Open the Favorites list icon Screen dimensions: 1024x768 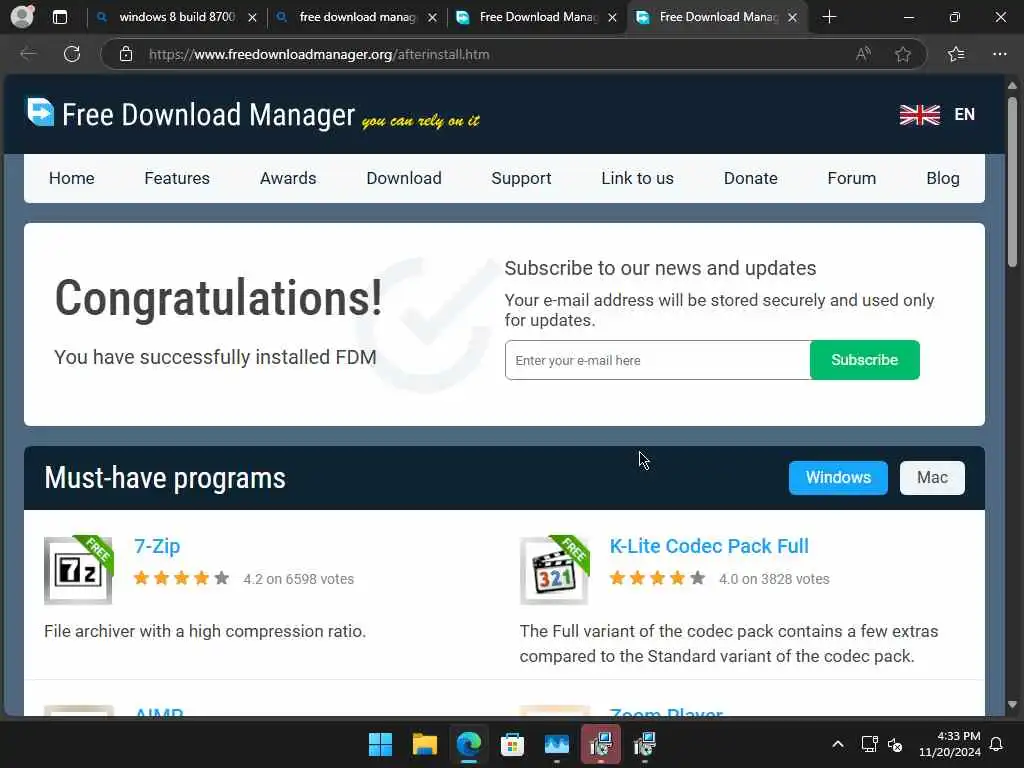coord(956,54)
